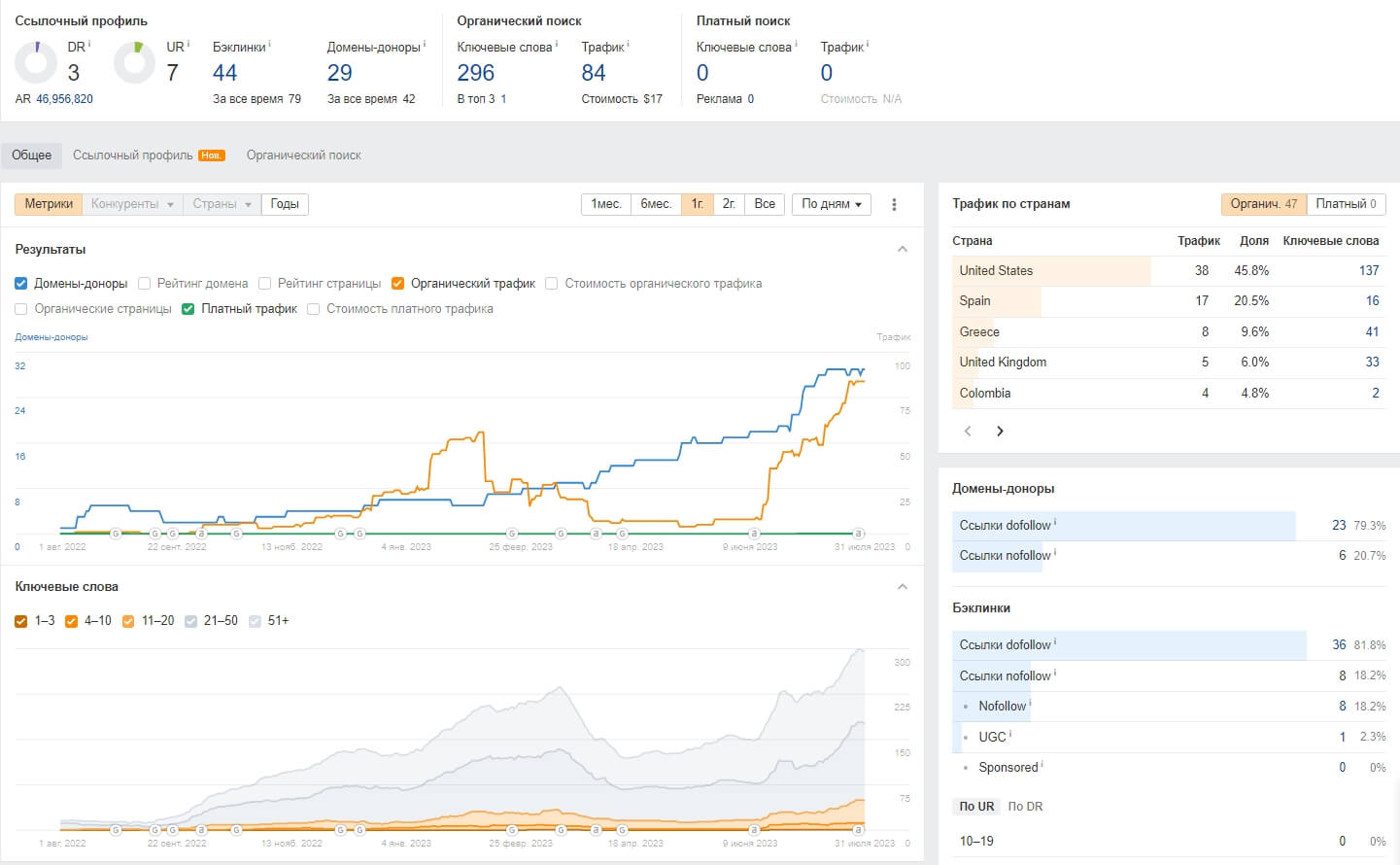The height and width of the screenshot is (865, 1400).
Task: Toggle keyword positions 1–3 checkbox
Action: 21,621
